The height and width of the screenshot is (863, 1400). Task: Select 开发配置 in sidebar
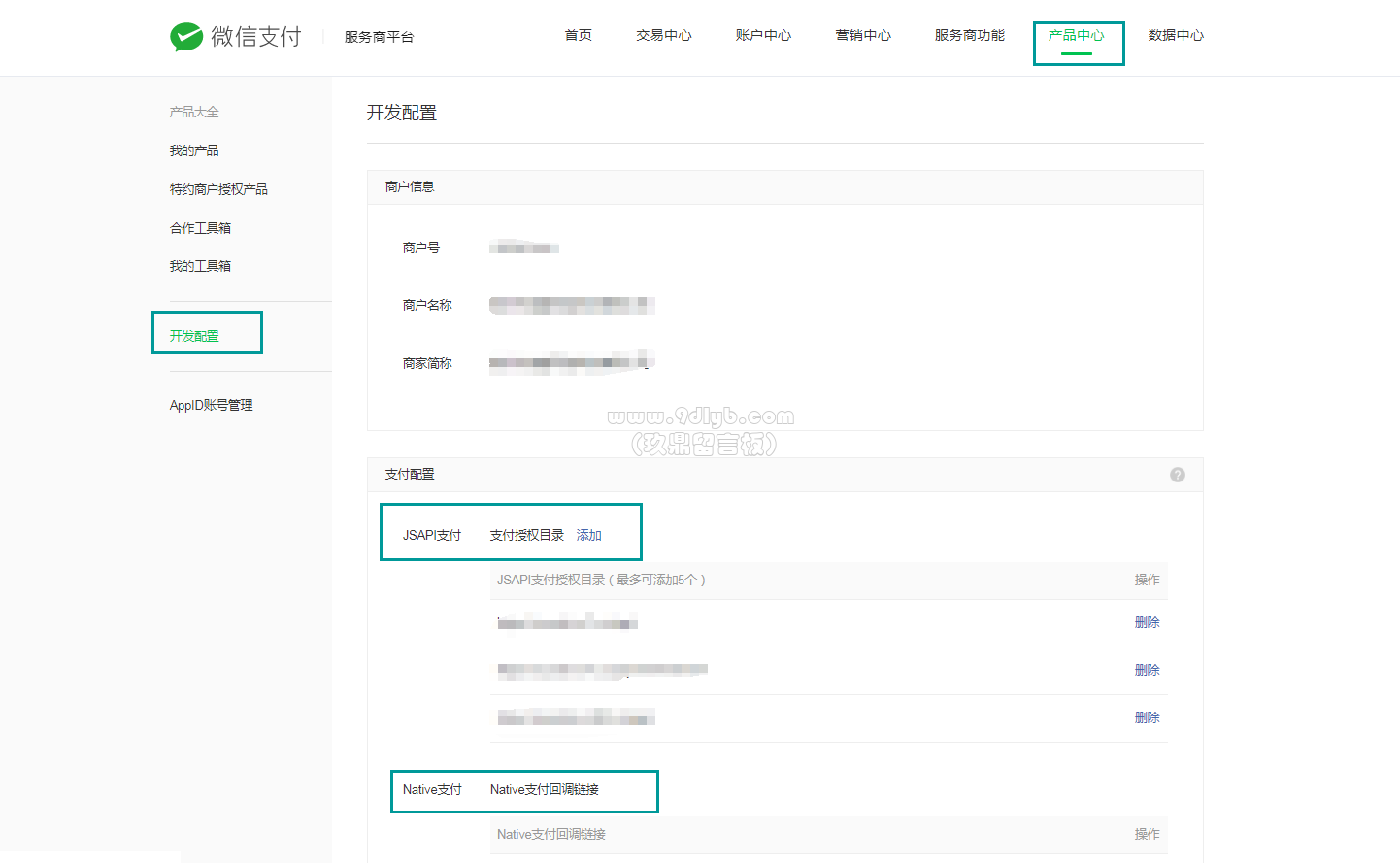194,336
